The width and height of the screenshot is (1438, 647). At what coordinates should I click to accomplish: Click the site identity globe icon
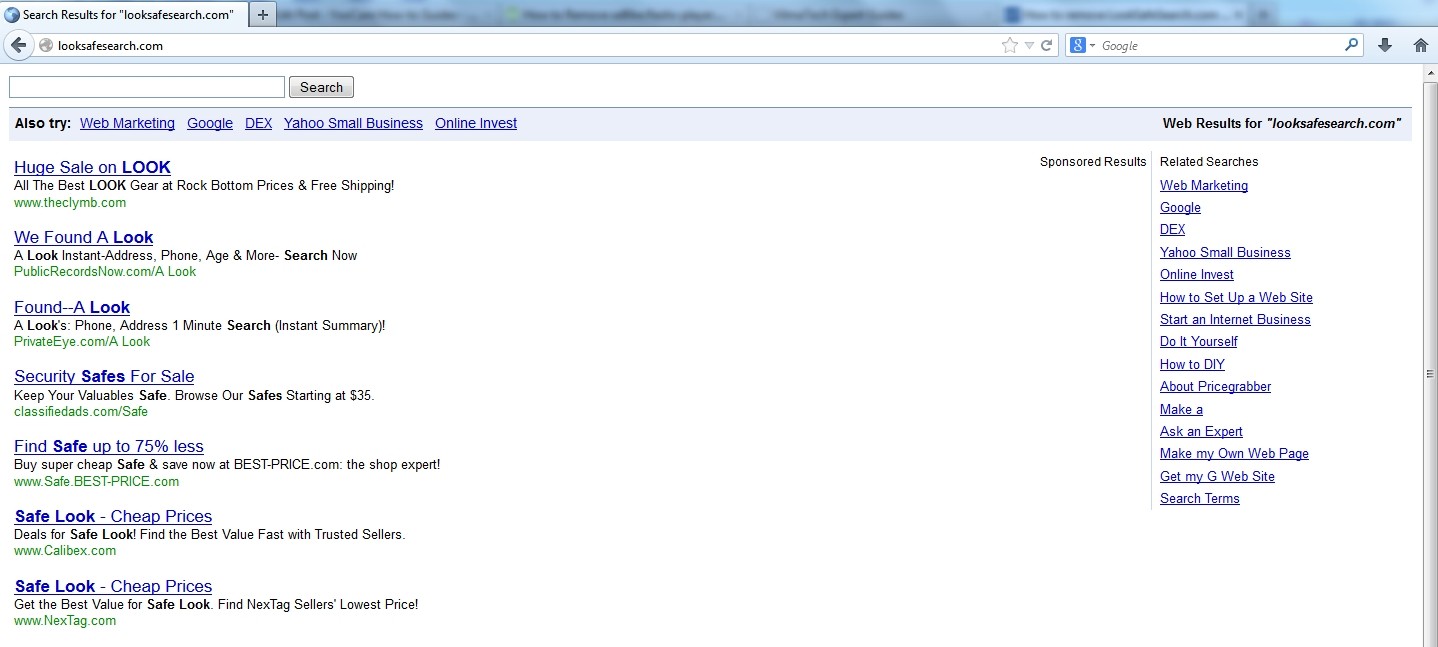pyautogui.click(x=45, y=45)
